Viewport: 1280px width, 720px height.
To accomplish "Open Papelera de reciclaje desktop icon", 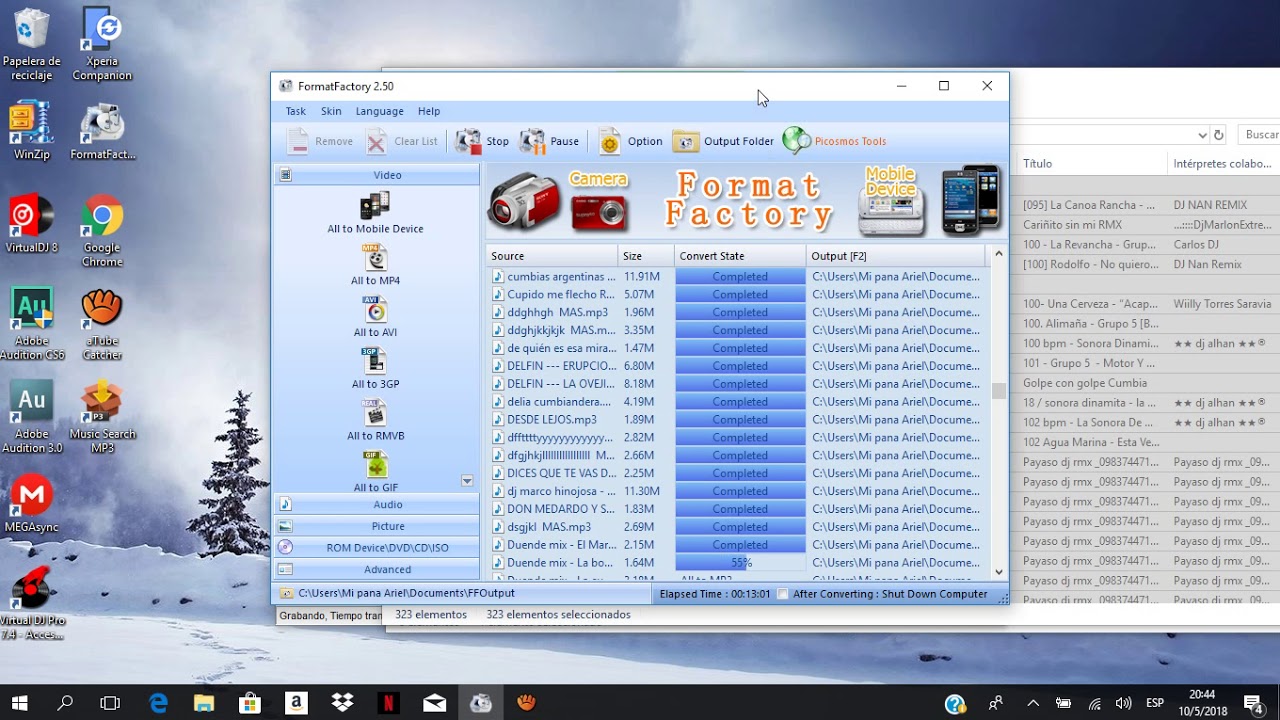I will point(31,45).
